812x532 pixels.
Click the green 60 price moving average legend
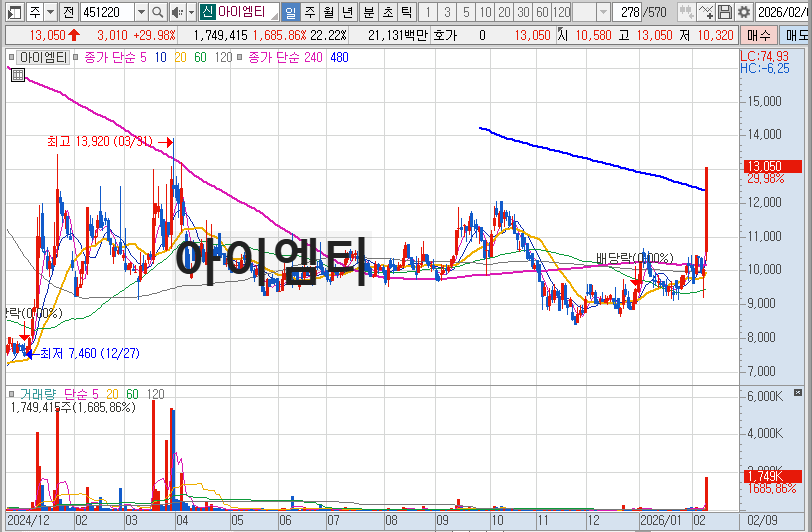[200, 57]
